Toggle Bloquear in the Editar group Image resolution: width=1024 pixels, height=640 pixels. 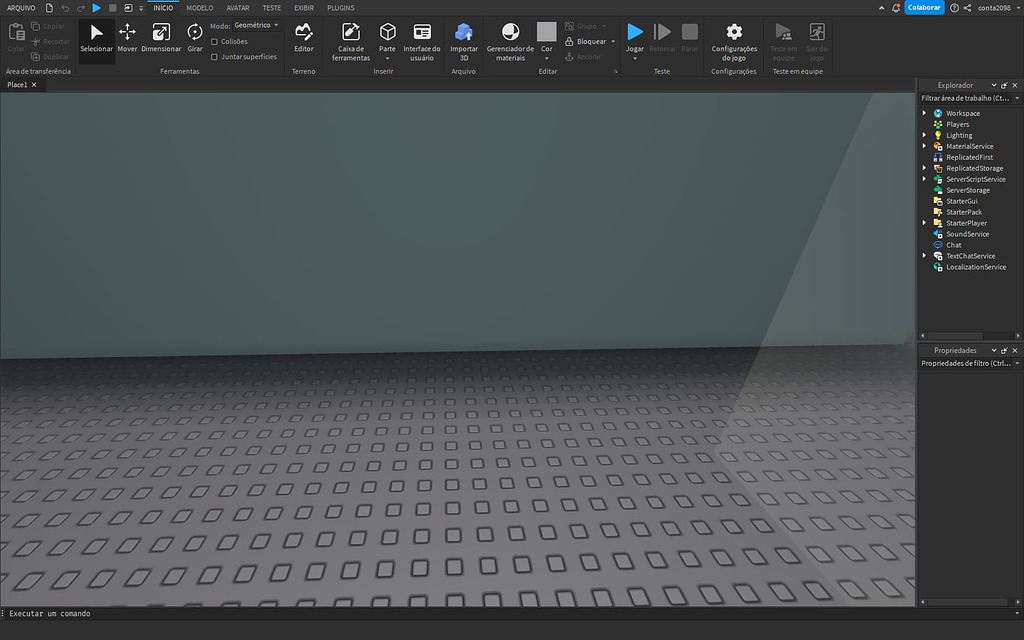tap(586, 41)
